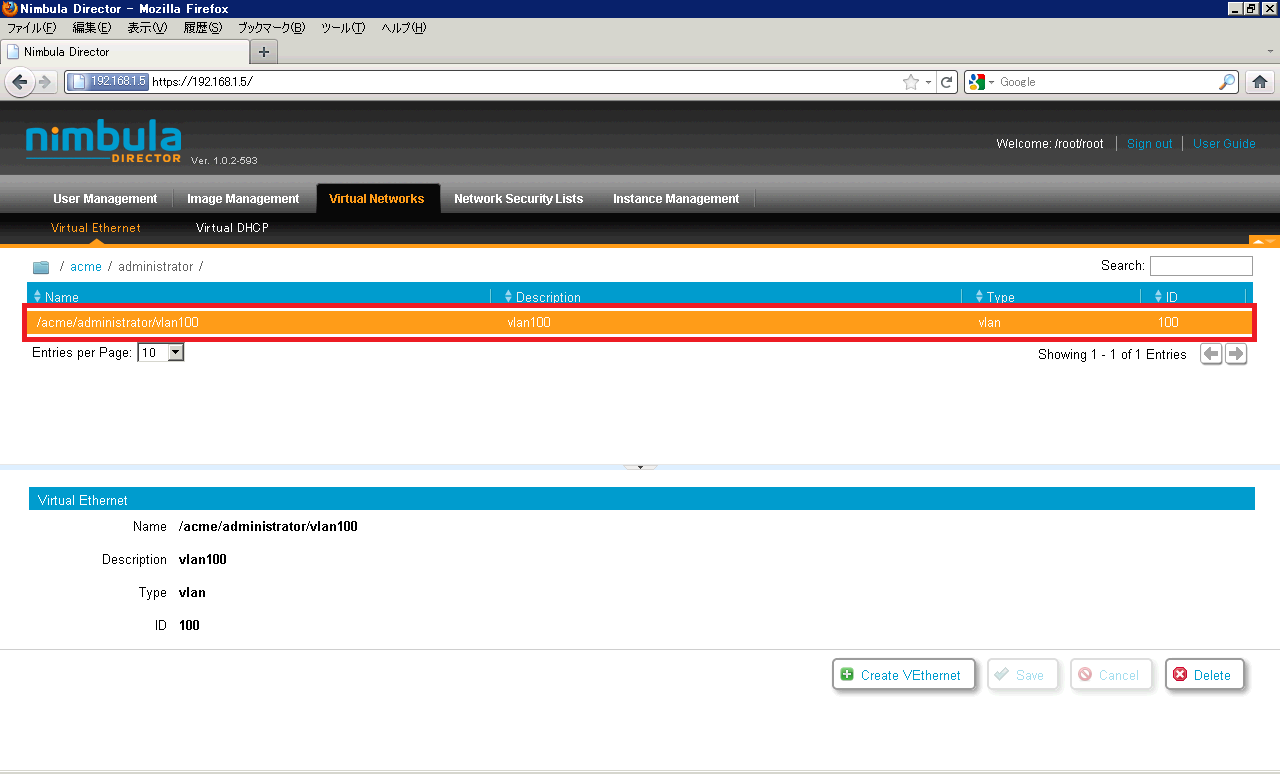The height and width of the screenshot is (774, 1280).
Task: Click the 'Ver. 1.0.2-593' version text
Action: 224,161
